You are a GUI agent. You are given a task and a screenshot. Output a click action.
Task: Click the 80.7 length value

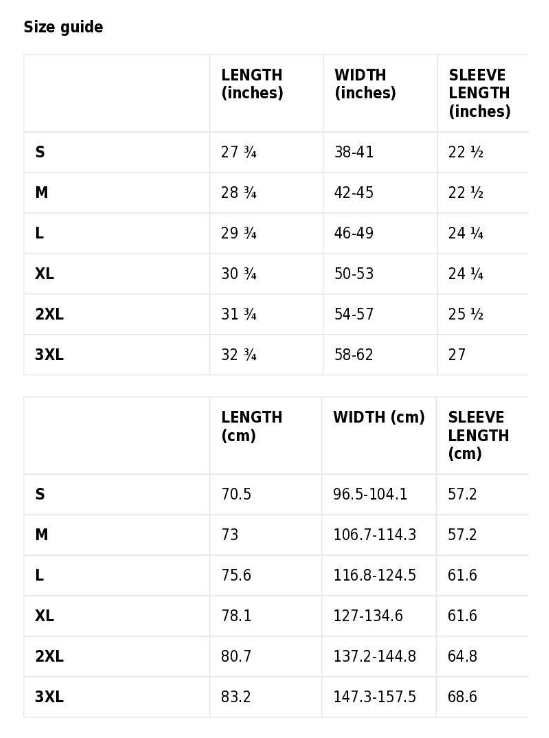[x=236, y=656]
